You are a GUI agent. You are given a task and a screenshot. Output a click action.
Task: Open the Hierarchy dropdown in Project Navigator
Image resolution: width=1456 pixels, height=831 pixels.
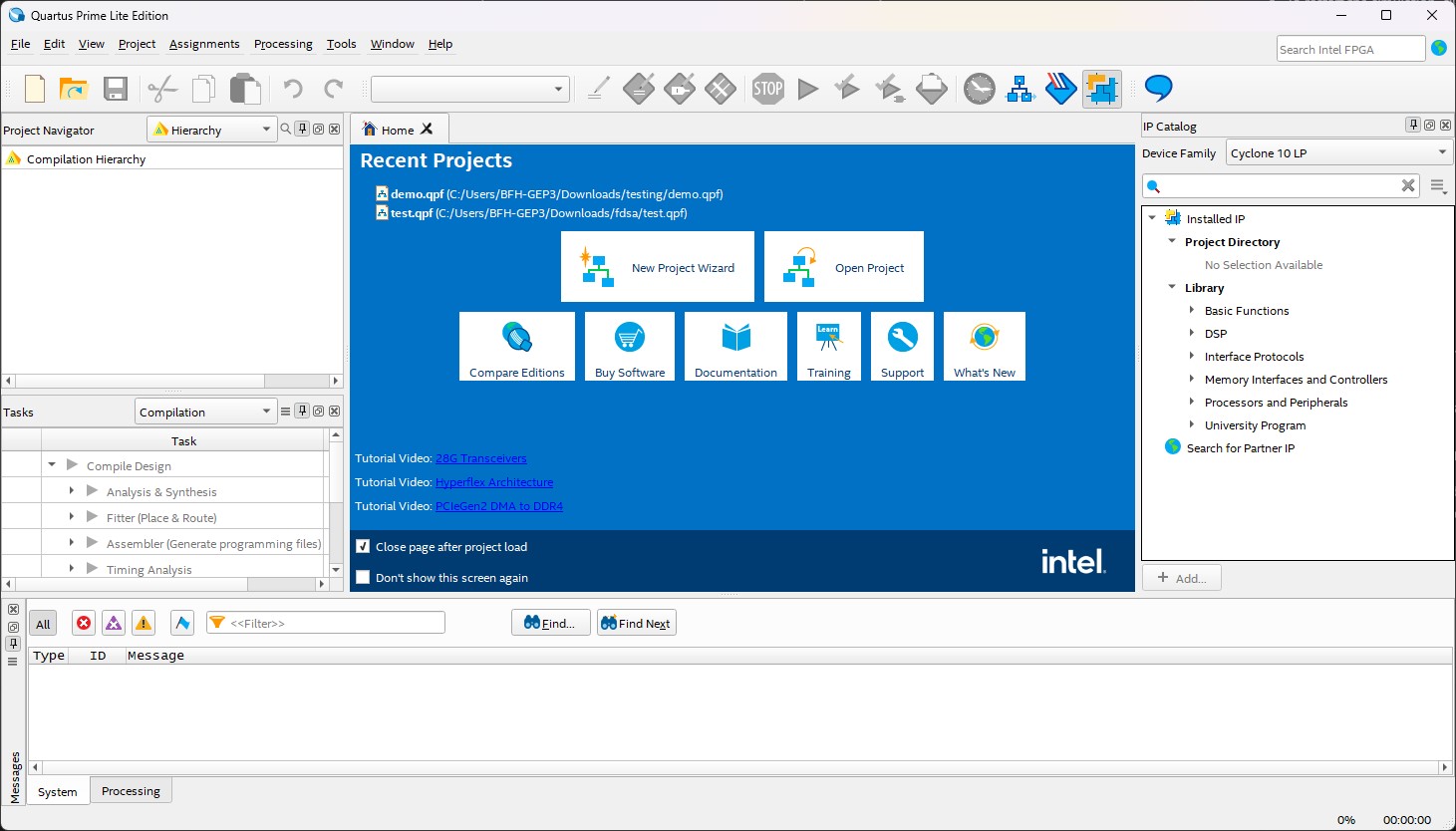pos(212,130)
